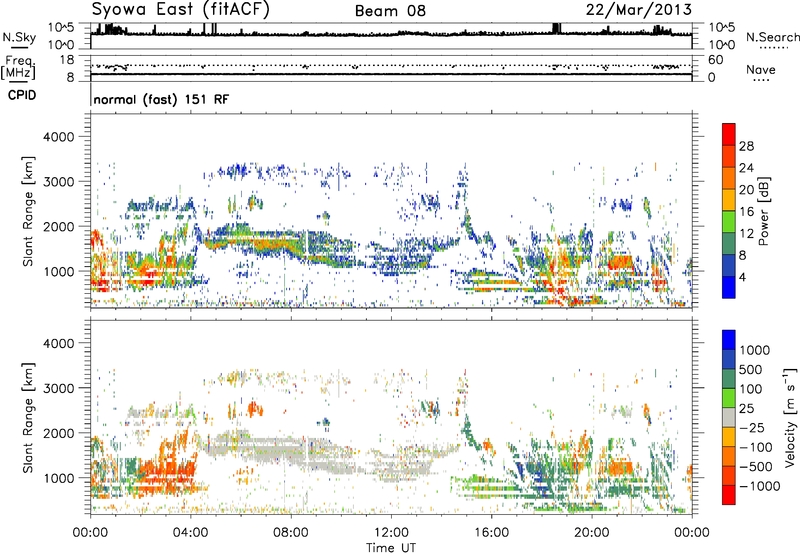This screenshot has width=800, height=554.
Task: Select the '-25' velocity scale label
Action: [x=752, y=428]
